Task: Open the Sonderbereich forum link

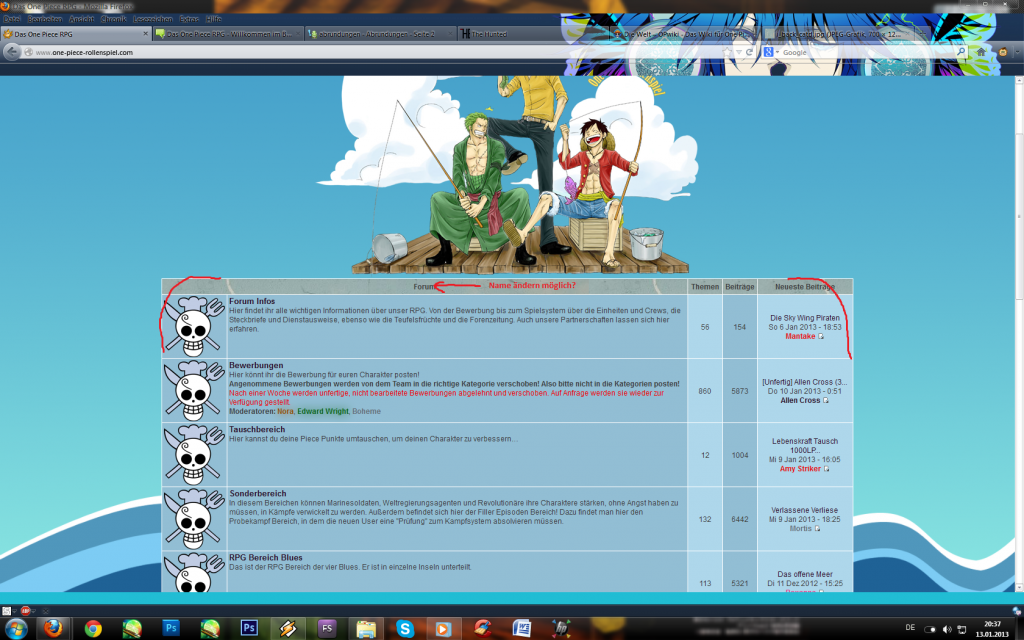Action: pos(258,493)
